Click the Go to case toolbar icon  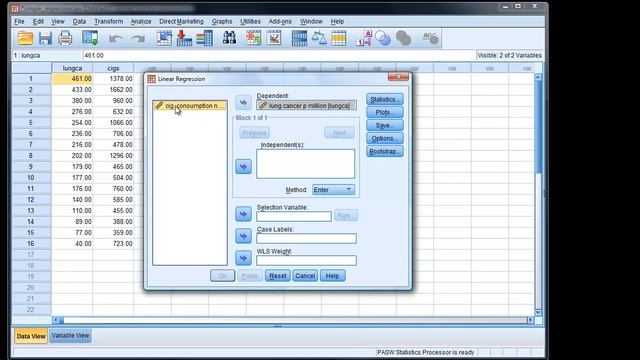164,38
